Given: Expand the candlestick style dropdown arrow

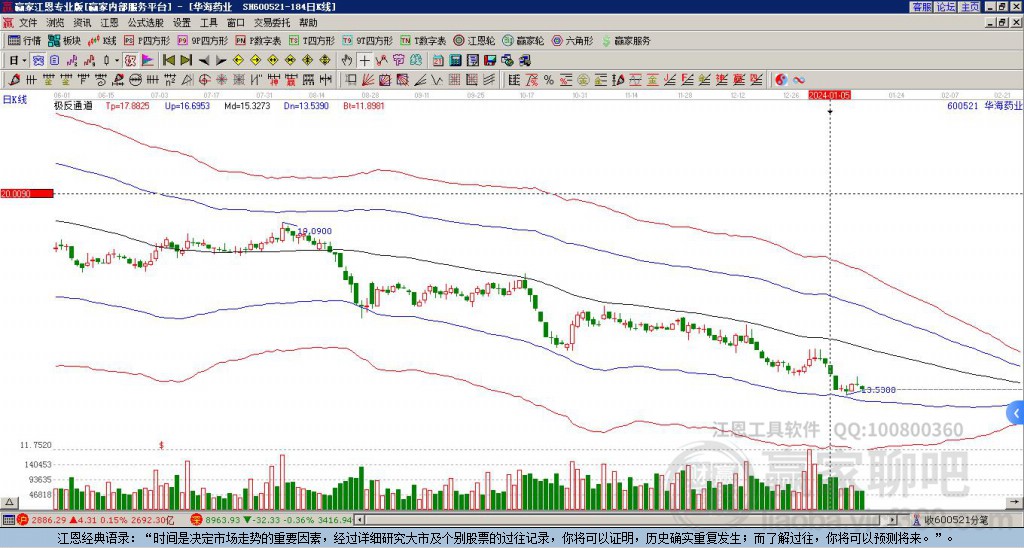Looking at the screenshot, I should pos(117,61).
